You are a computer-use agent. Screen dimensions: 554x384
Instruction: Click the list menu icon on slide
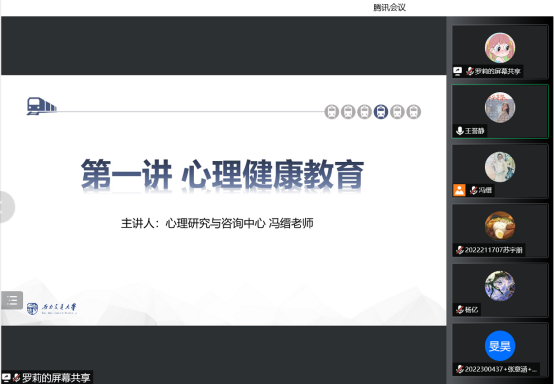(x=12, y=300)
